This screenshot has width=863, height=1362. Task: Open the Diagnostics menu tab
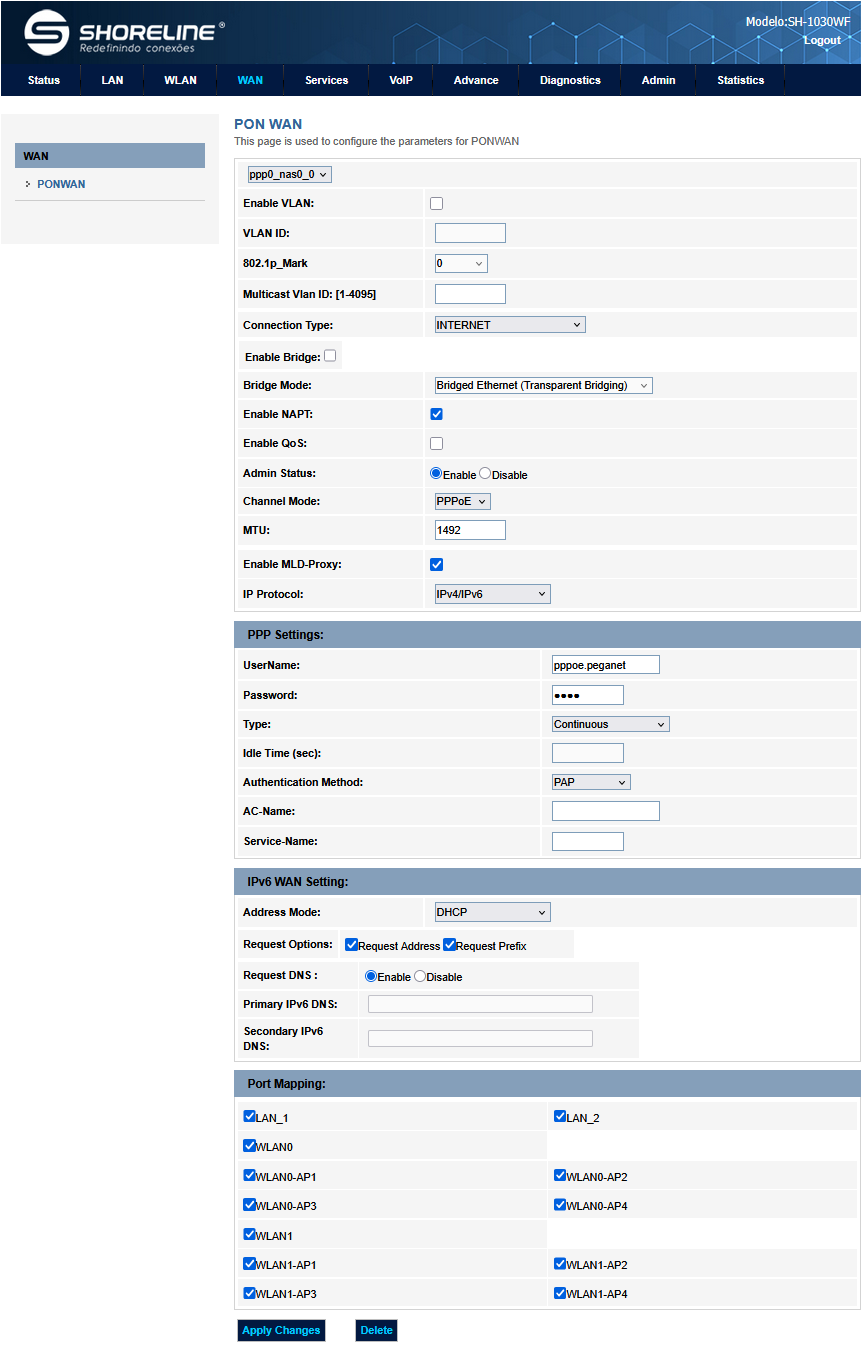(x=570, y=80)
